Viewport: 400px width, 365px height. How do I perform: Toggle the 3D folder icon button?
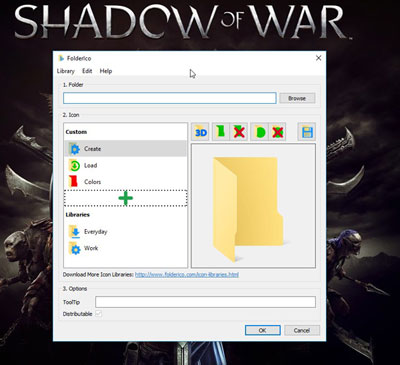(201, 132)
